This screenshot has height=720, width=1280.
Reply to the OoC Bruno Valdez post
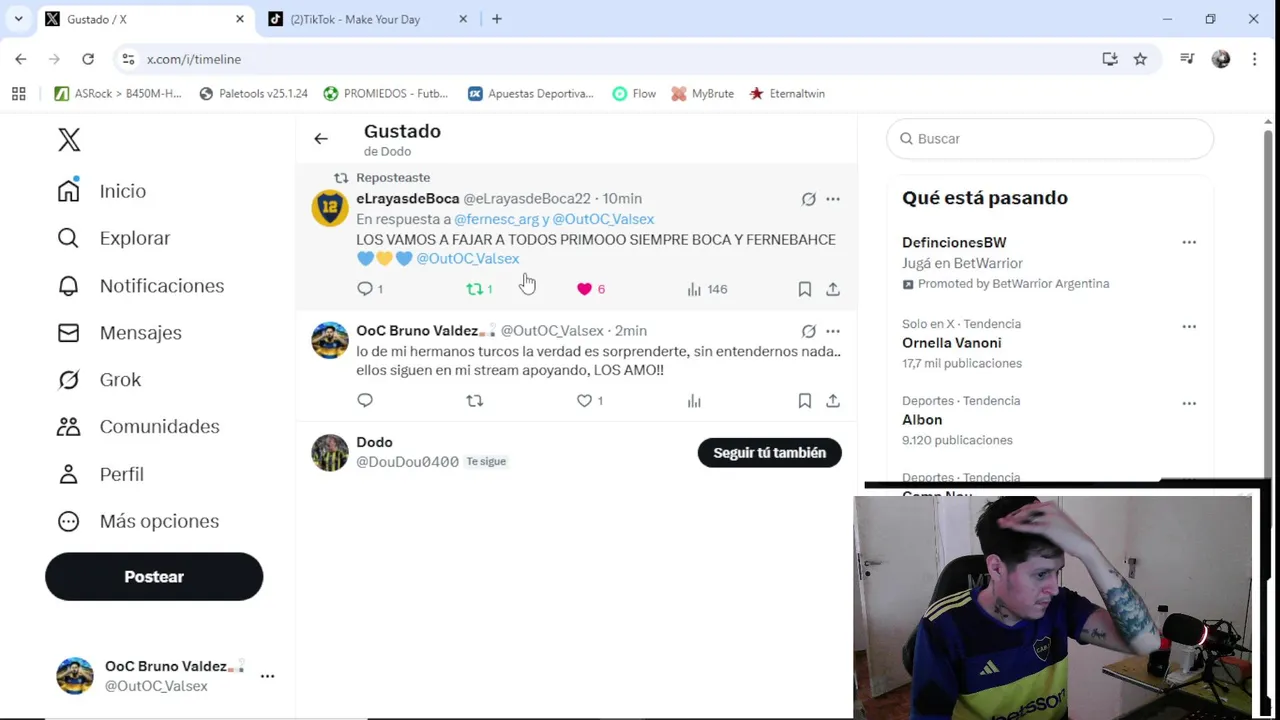point(365,401)
